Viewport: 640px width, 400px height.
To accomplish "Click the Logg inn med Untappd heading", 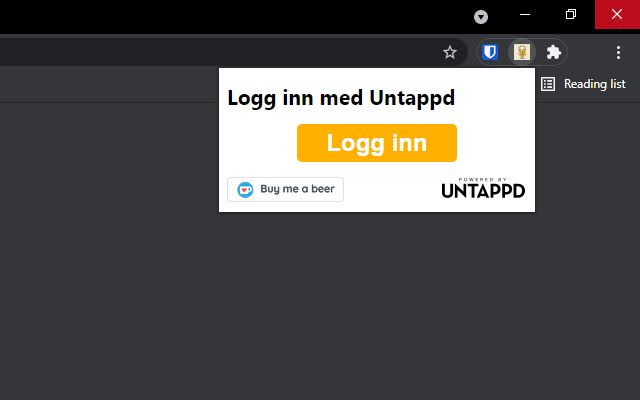I will click(x=341, y=98).
